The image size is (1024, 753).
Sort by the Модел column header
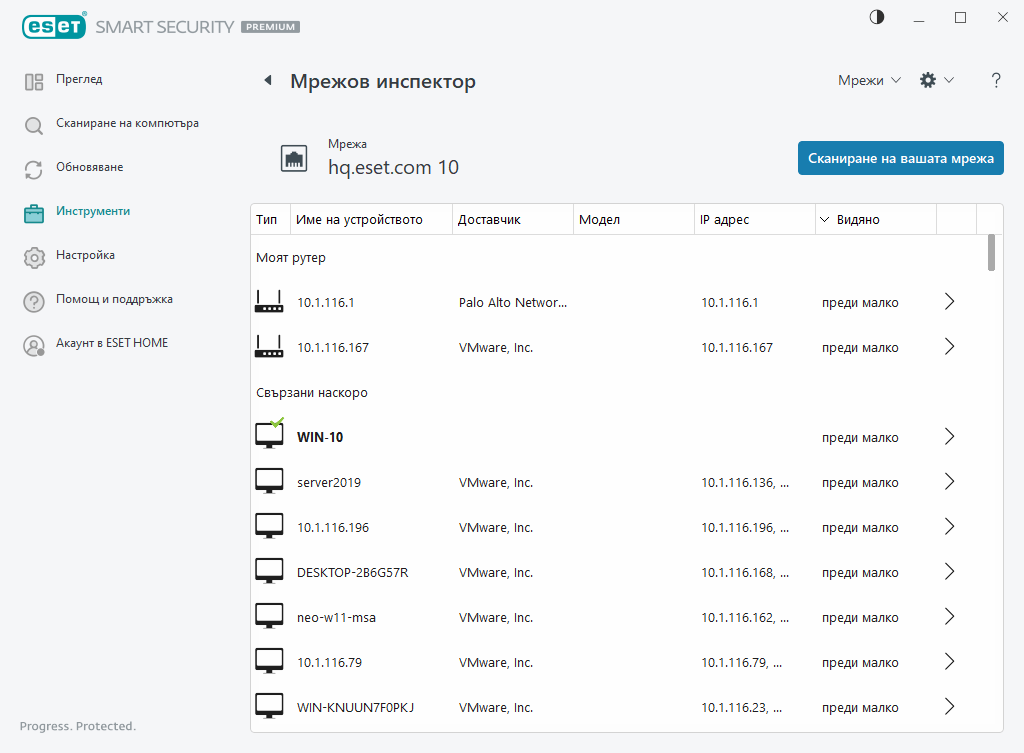[x=633, y=219]
